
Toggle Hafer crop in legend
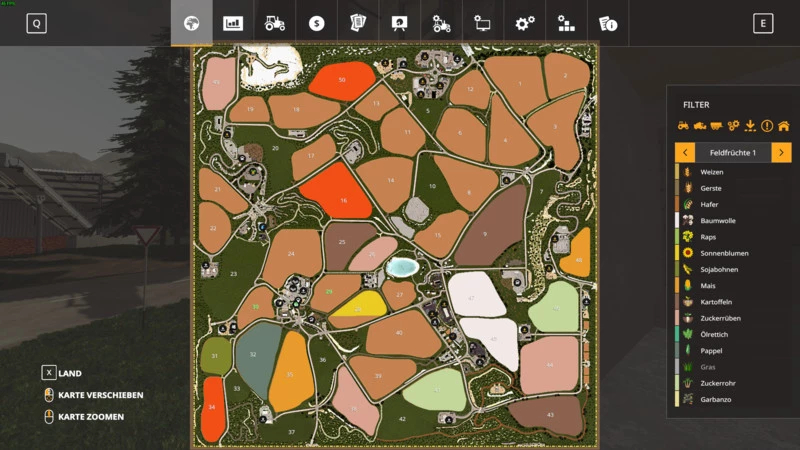pyautogui.click(x=733, y=205)
